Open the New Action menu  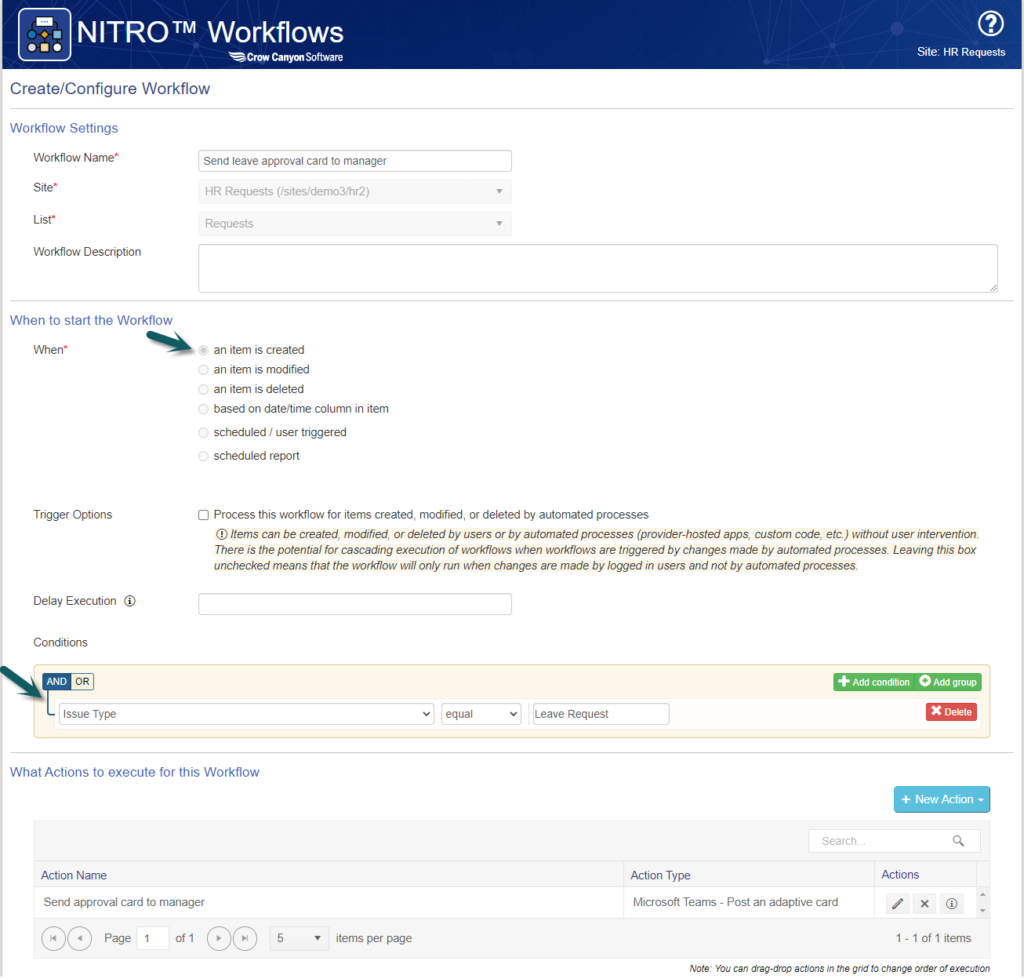[941, 799]
